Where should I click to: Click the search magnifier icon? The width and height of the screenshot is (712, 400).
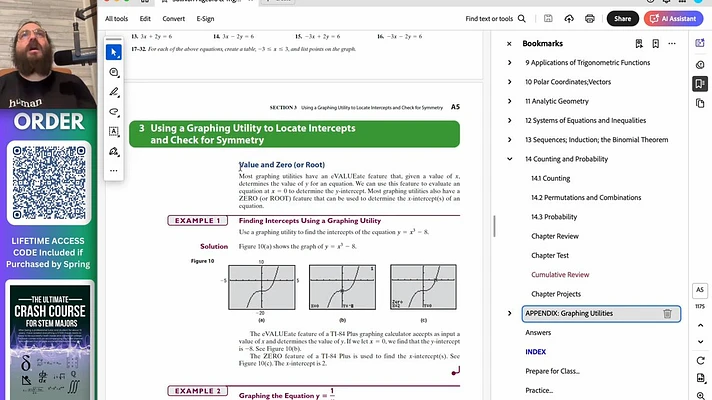522,19
